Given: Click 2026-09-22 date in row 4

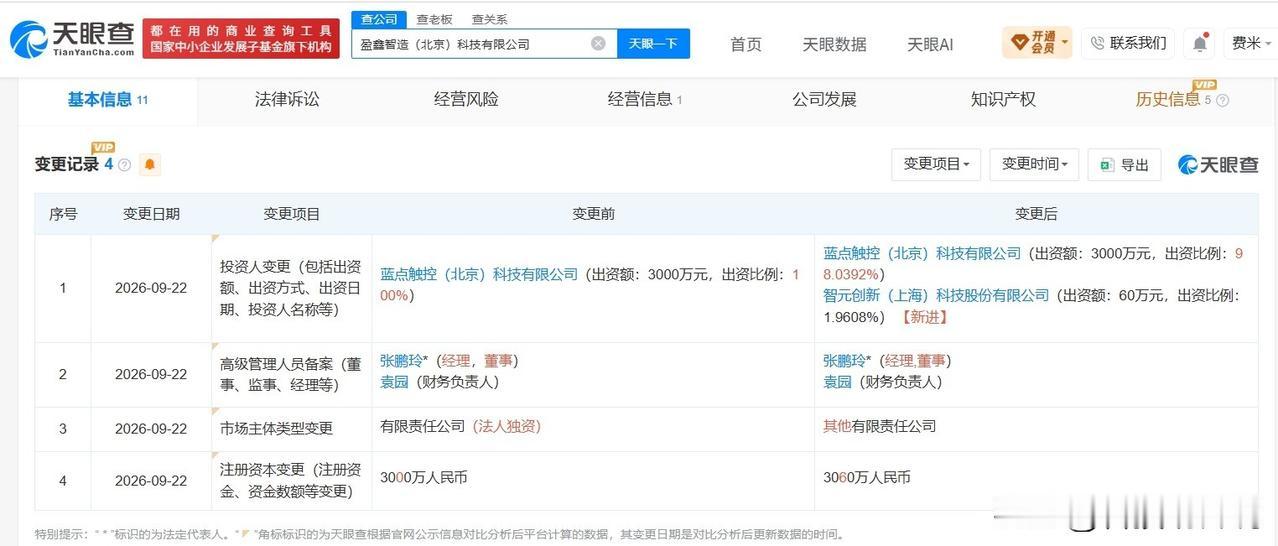Looking at the screenshot, I should click(x=151, y=481).
